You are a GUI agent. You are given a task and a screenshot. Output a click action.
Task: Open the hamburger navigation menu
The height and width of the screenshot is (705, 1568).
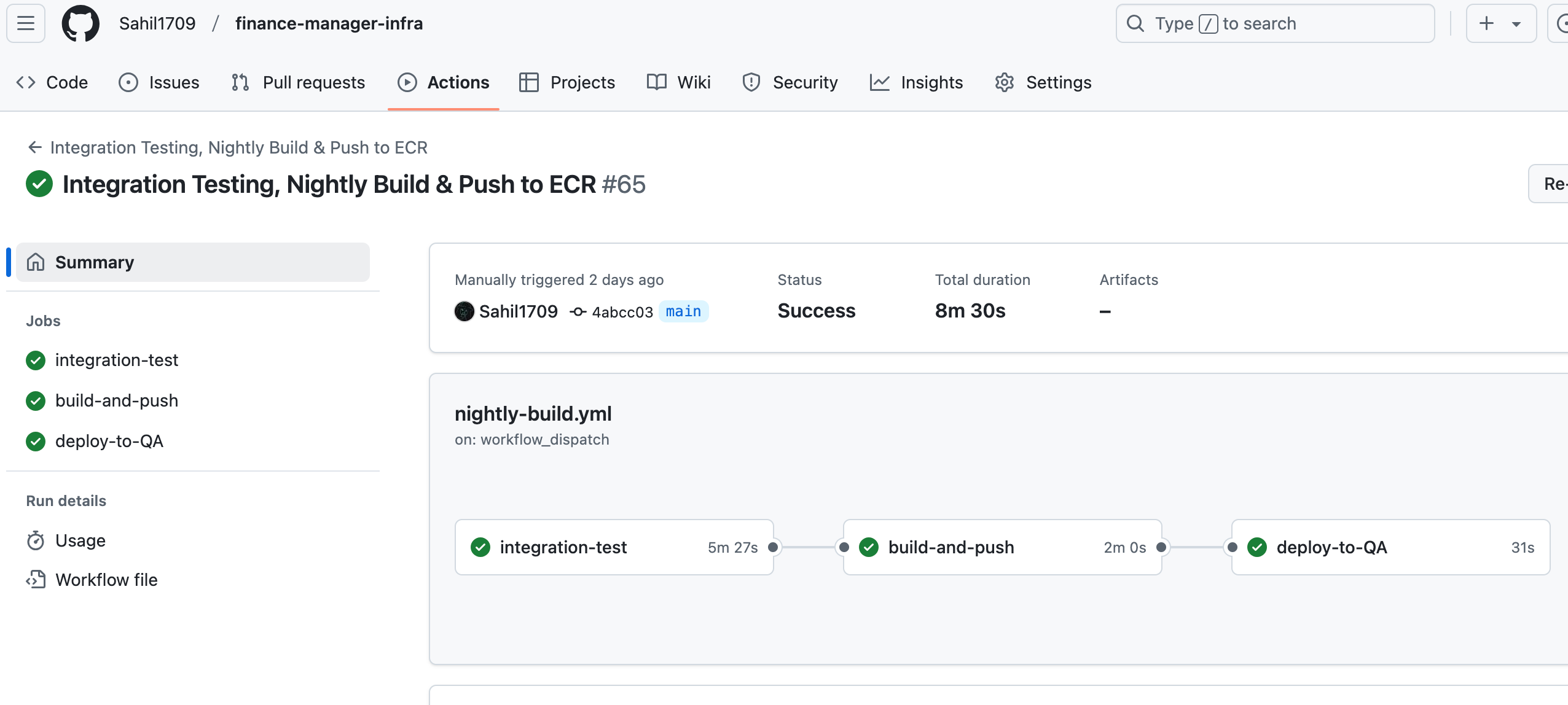click(26, 23)
